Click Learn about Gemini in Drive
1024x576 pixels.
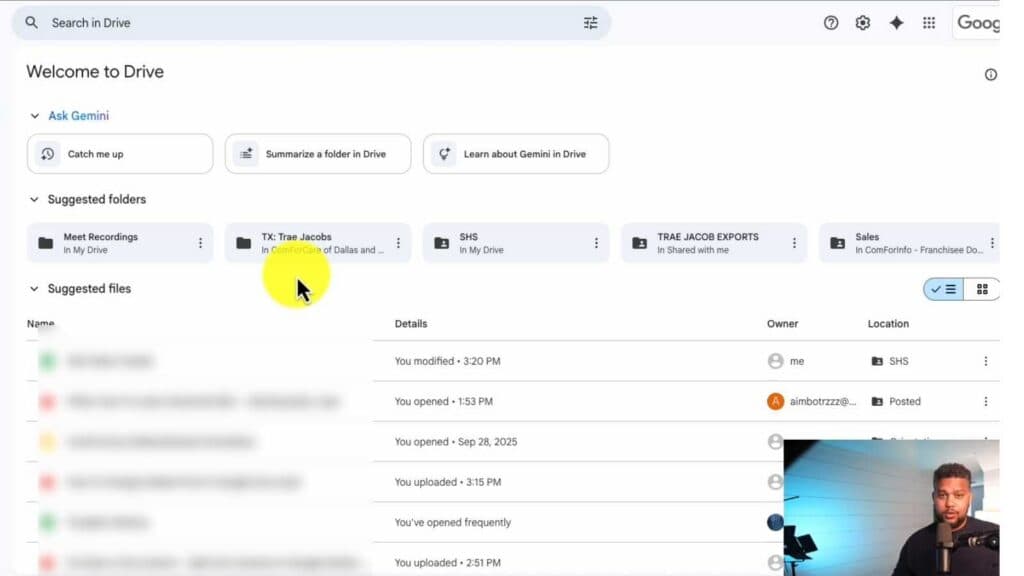point(516,154)
